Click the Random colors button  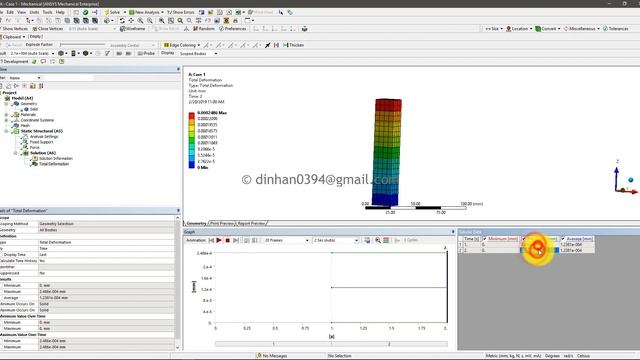pyautogui.click(x=204, y=29)
